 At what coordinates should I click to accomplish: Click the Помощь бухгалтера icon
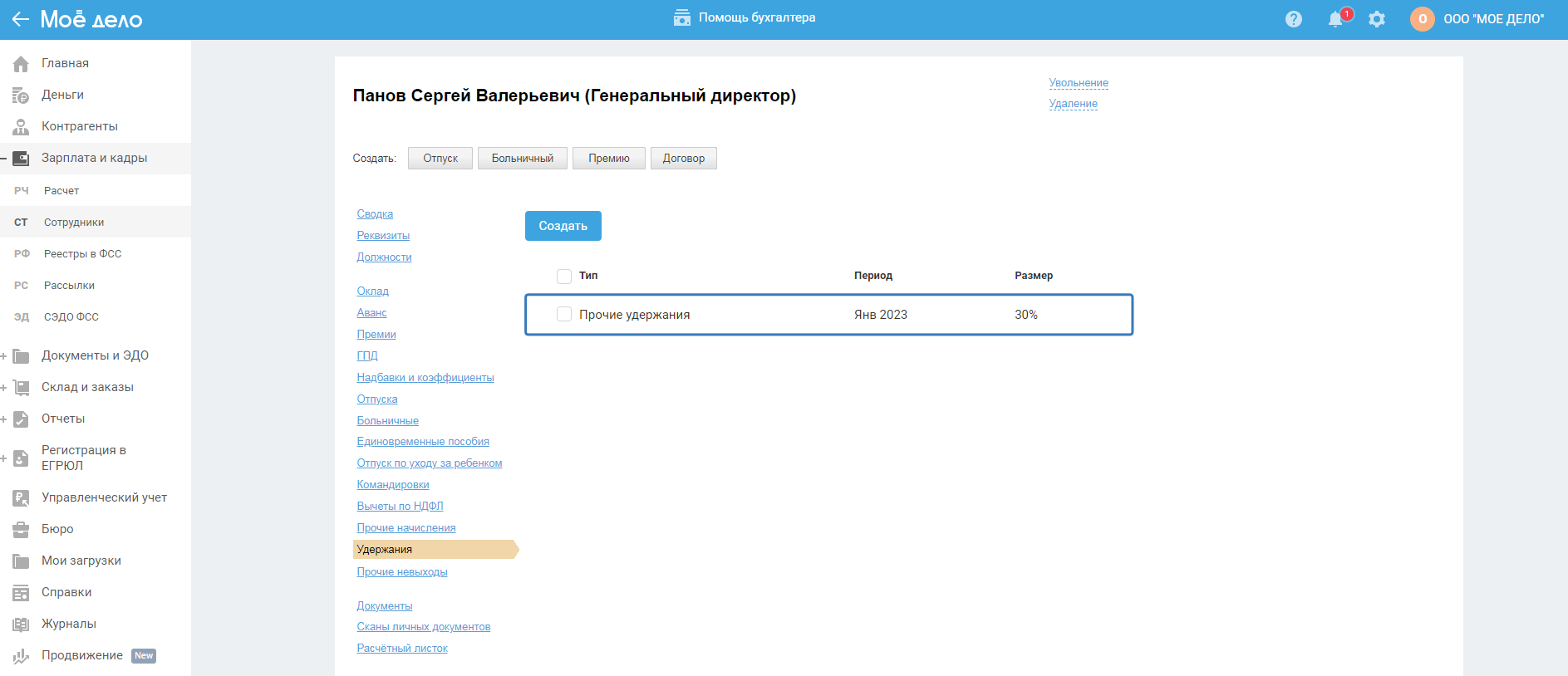pos(682,17)
